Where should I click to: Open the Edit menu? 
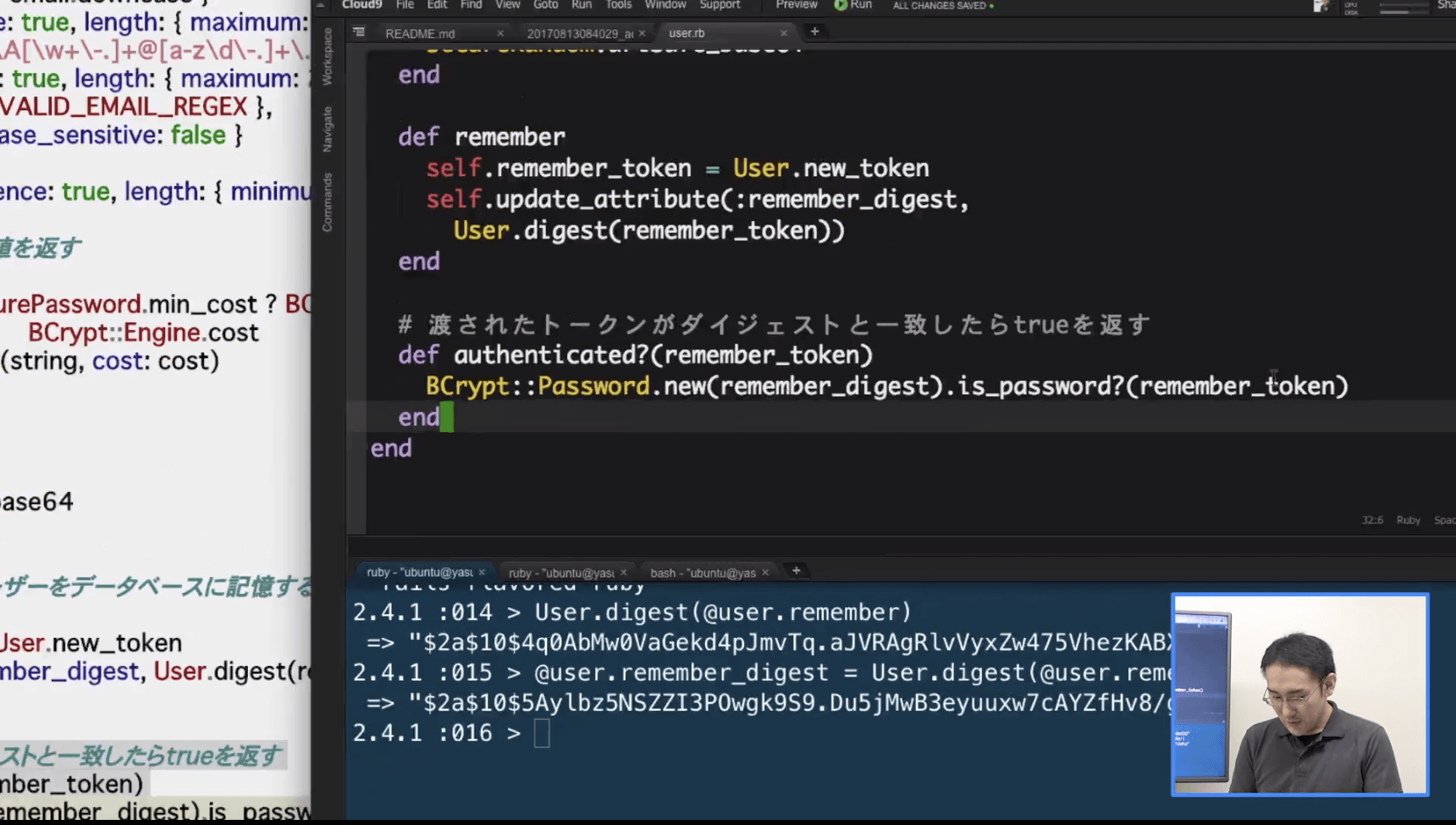coord(437,5)
